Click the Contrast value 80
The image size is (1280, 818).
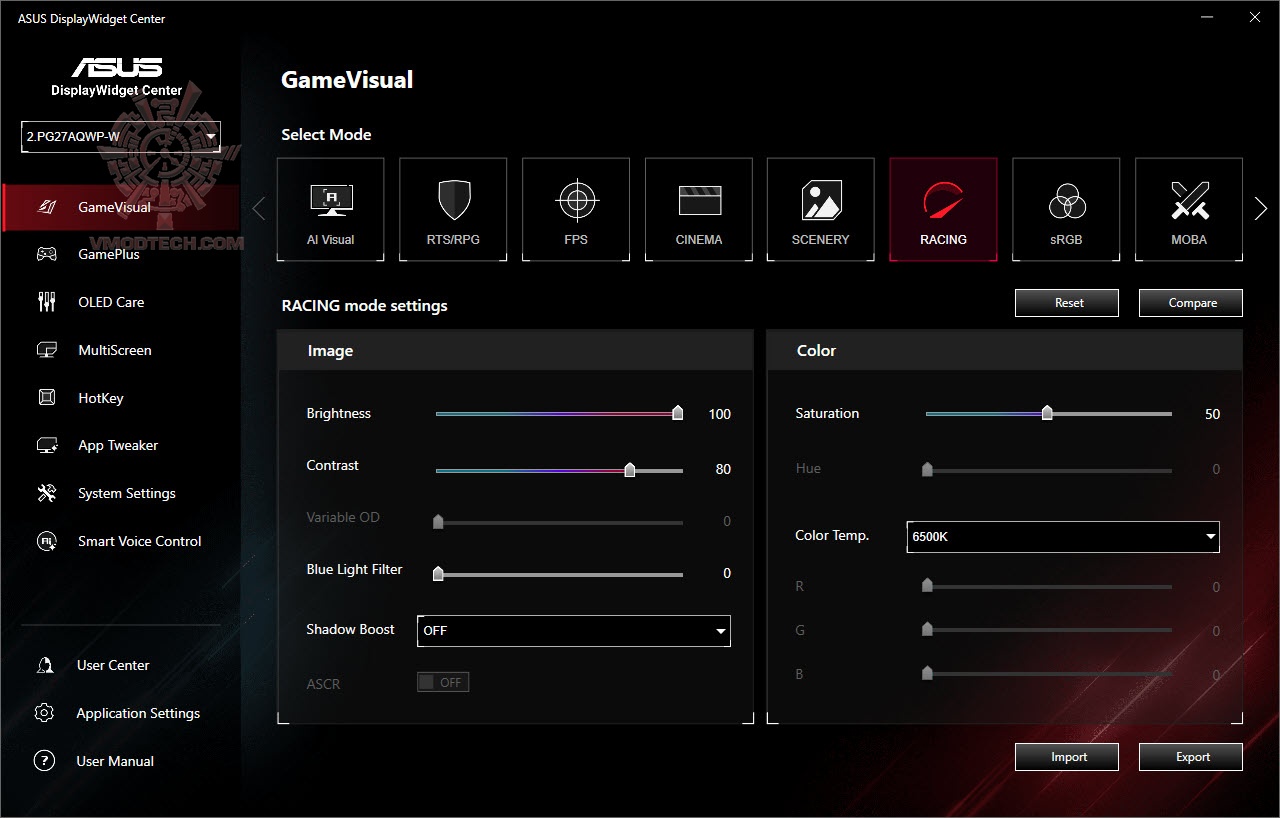point(723,469)
